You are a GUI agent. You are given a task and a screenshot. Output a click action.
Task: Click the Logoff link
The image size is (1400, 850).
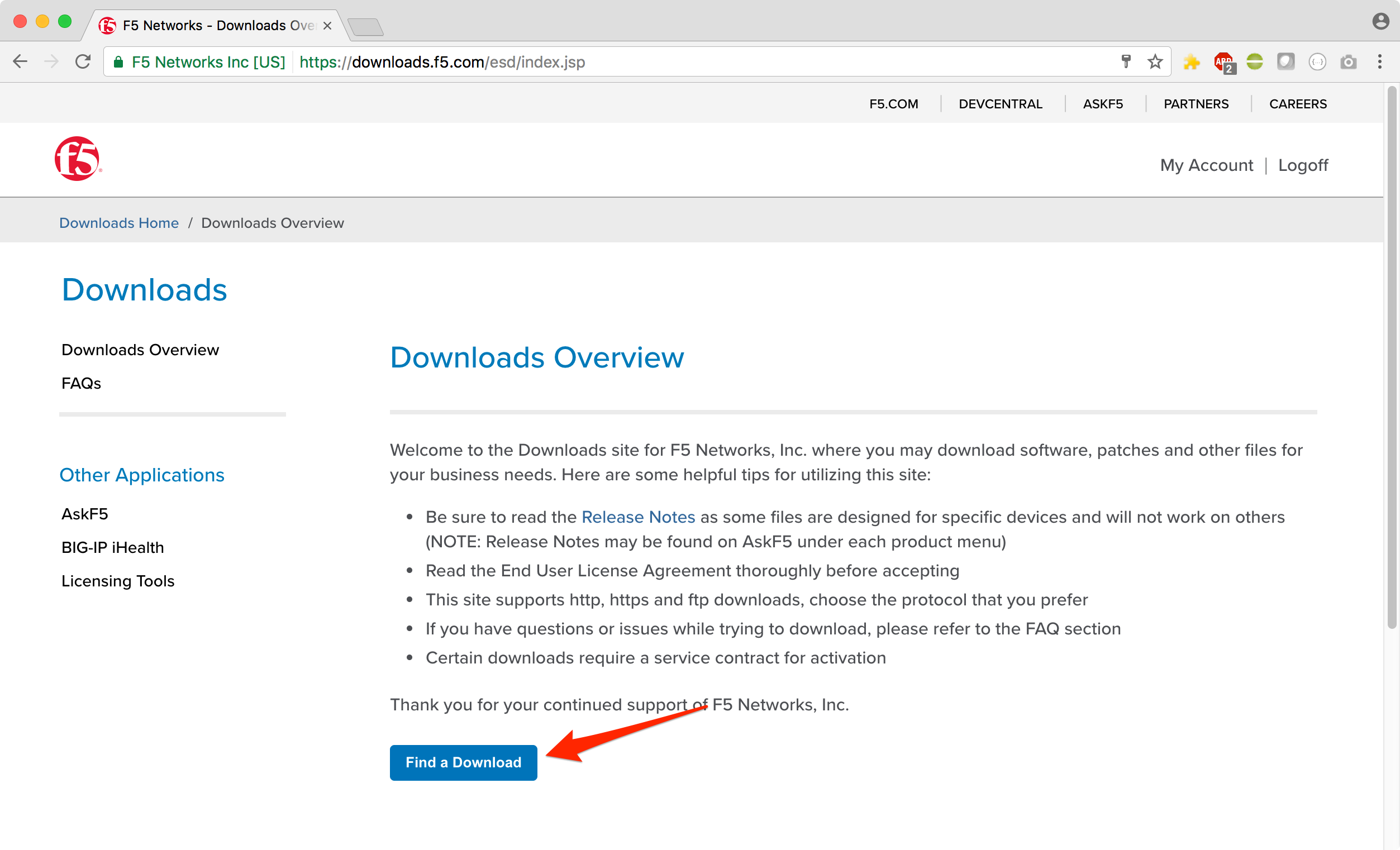(1303, 165)
